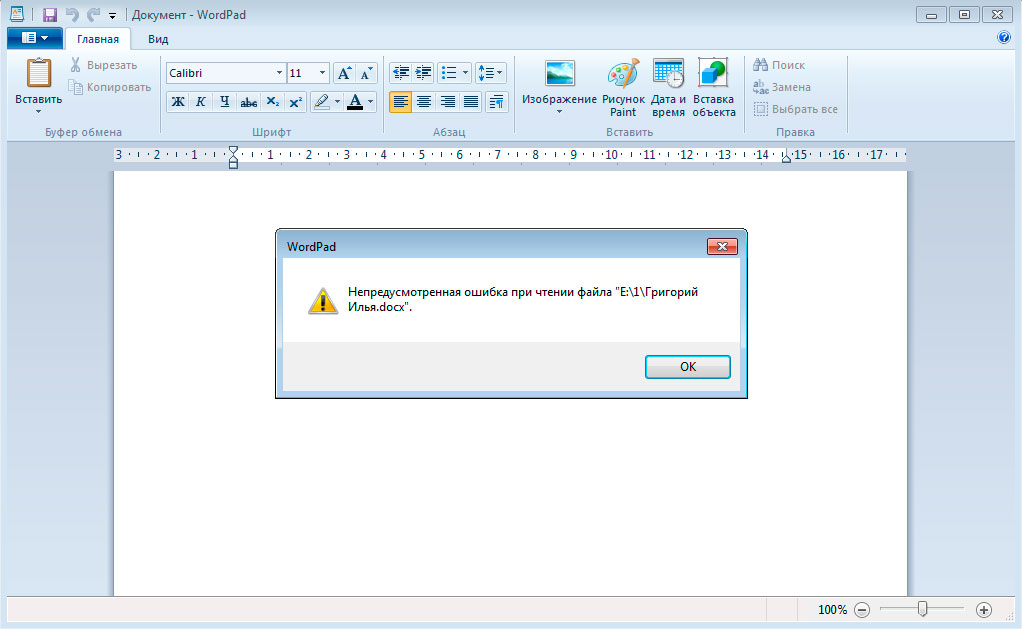The width and height of the screenshot is (1022, 629).
Task: Toggle bold Ж formatting
Action: (178, 102)
